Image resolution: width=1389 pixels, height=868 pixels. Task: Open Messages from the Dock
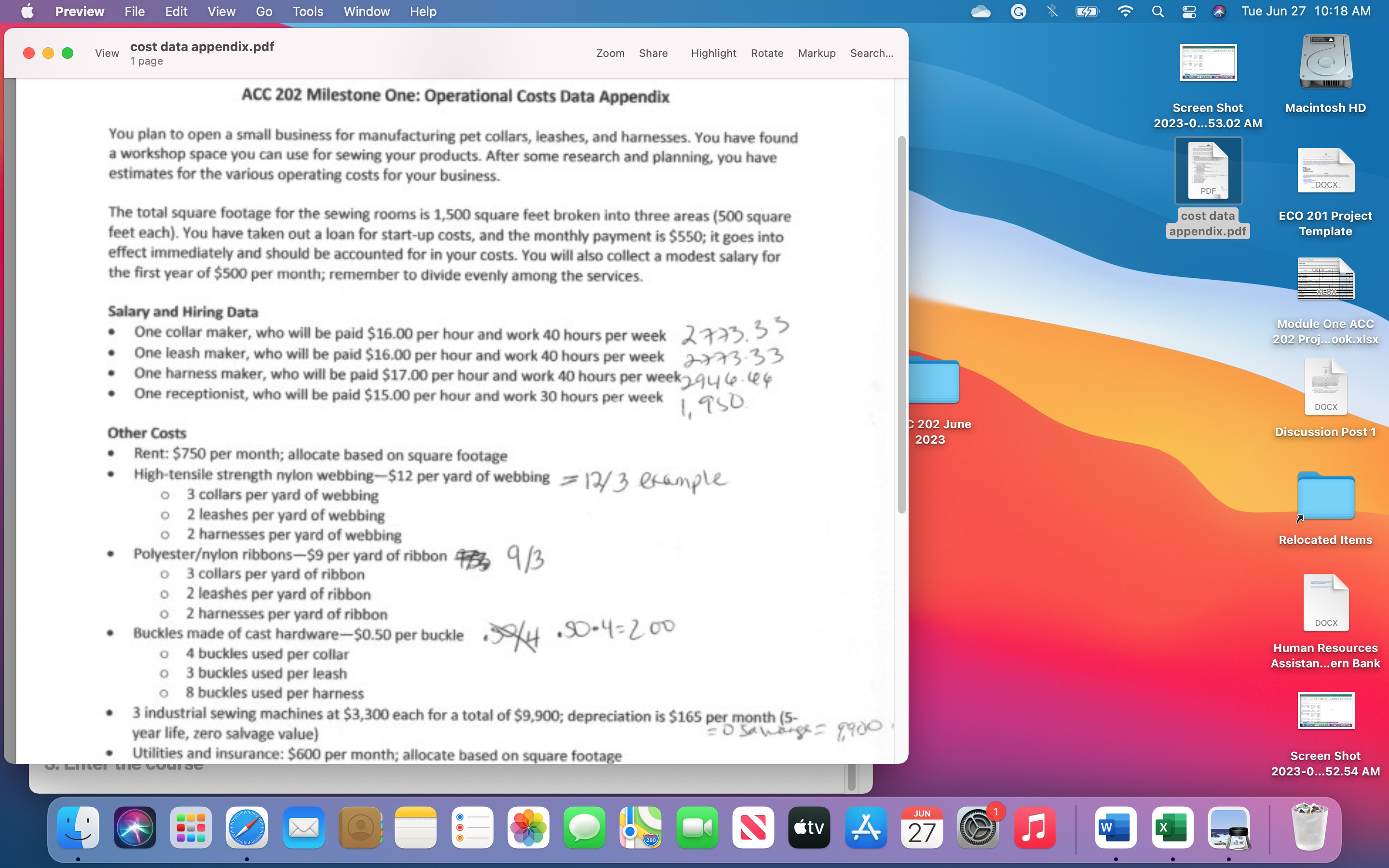click(x=584, y=827)
